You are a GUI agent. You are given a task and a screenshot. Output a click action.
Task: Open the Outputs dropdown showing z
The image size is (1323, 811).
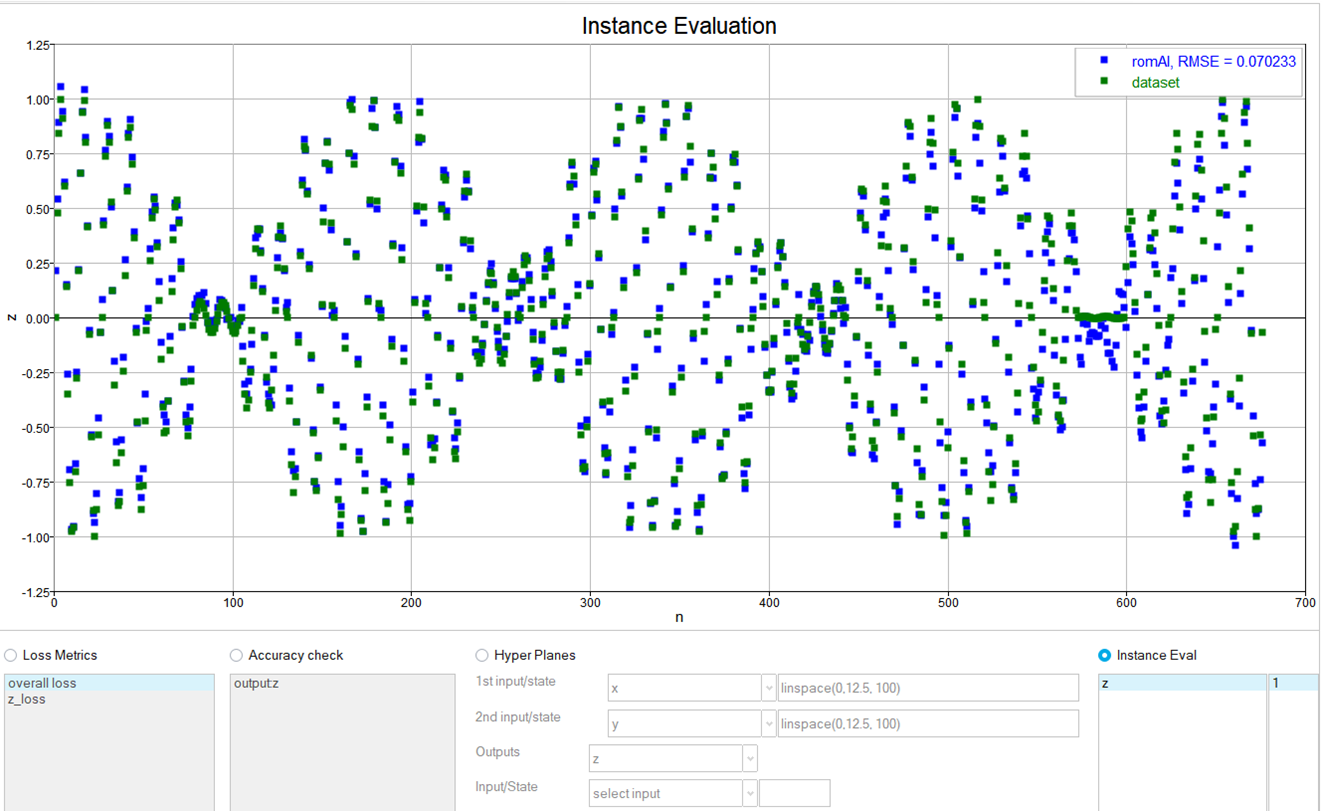pyautogui.click(x=673, y=759)
